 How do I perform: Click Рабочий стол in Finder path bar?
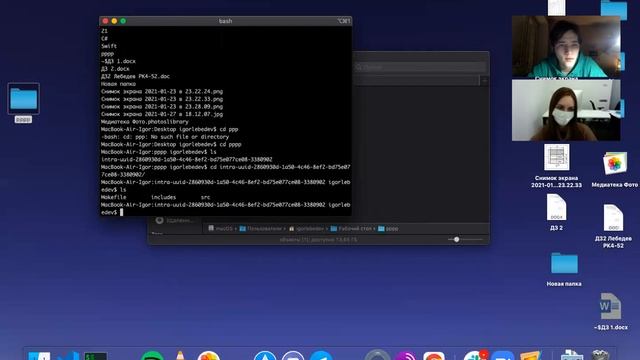coord(351,229)
